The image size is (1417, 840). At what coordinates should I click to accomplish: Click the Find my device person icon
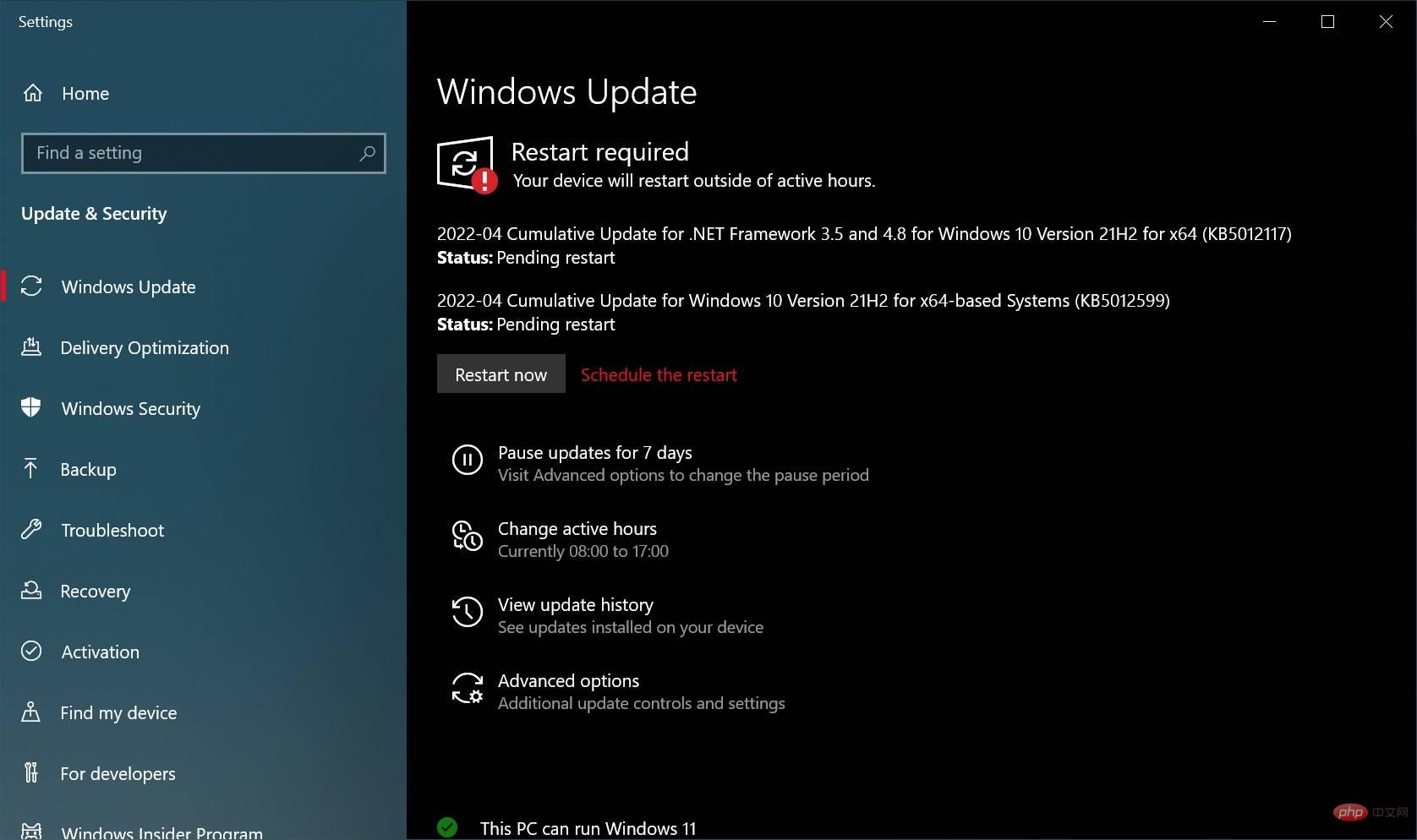31,712
